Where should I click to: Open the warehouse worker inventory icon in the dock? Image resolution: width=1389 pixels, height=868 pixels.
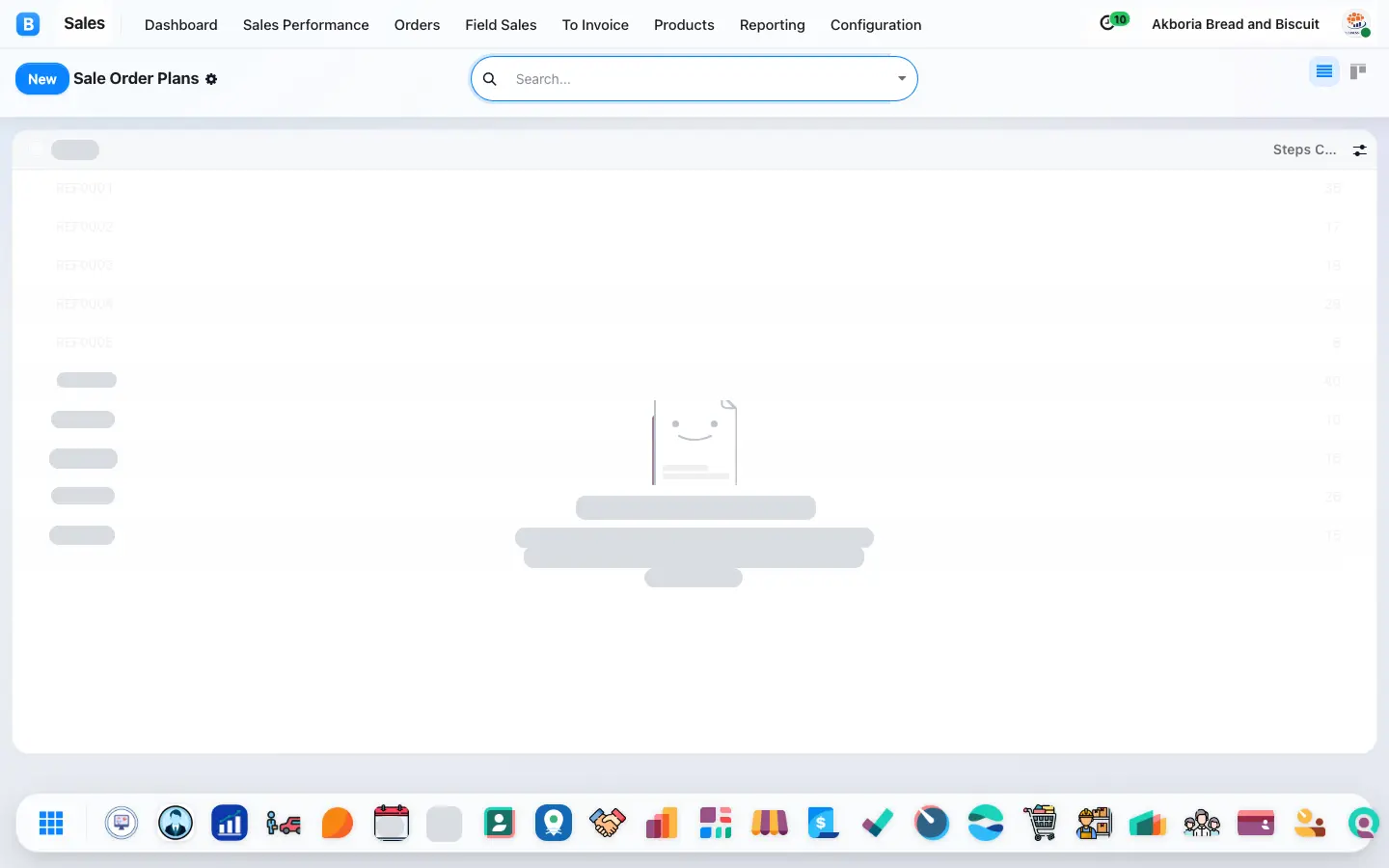(x=1094, y=823)
